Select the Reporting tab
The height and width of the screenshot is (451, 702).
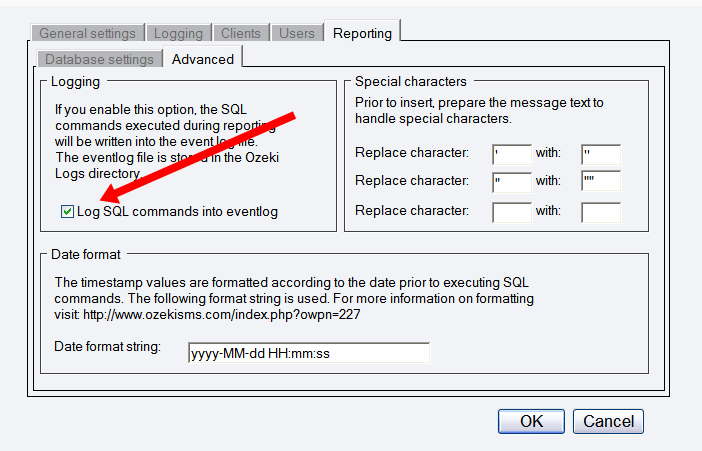coord(362,33)
